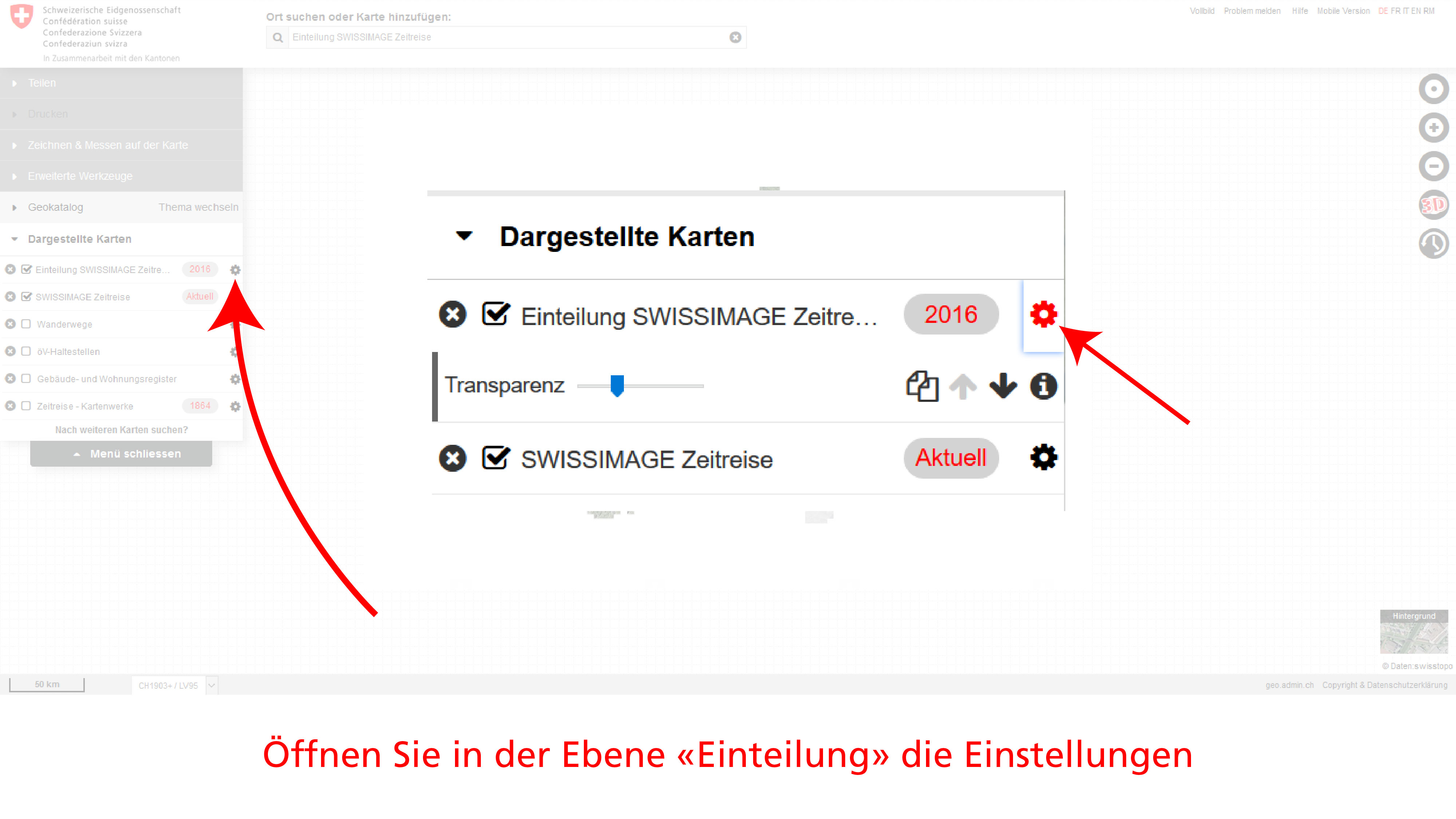Open Zeichnen & Messen auf der Karte
1456x819 pixels.
[107, 145]
